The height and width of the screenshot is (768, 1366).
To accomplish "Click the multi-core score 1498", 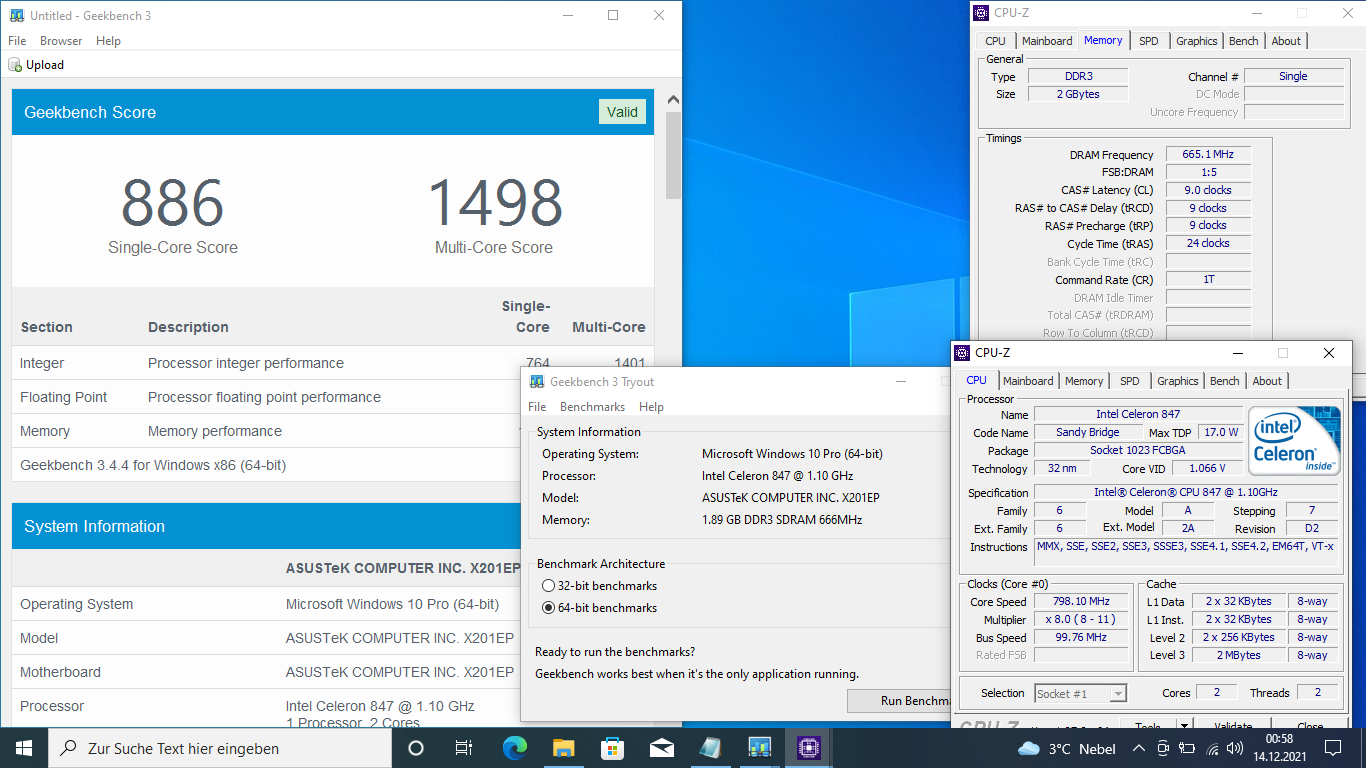I will coord(494,202).
